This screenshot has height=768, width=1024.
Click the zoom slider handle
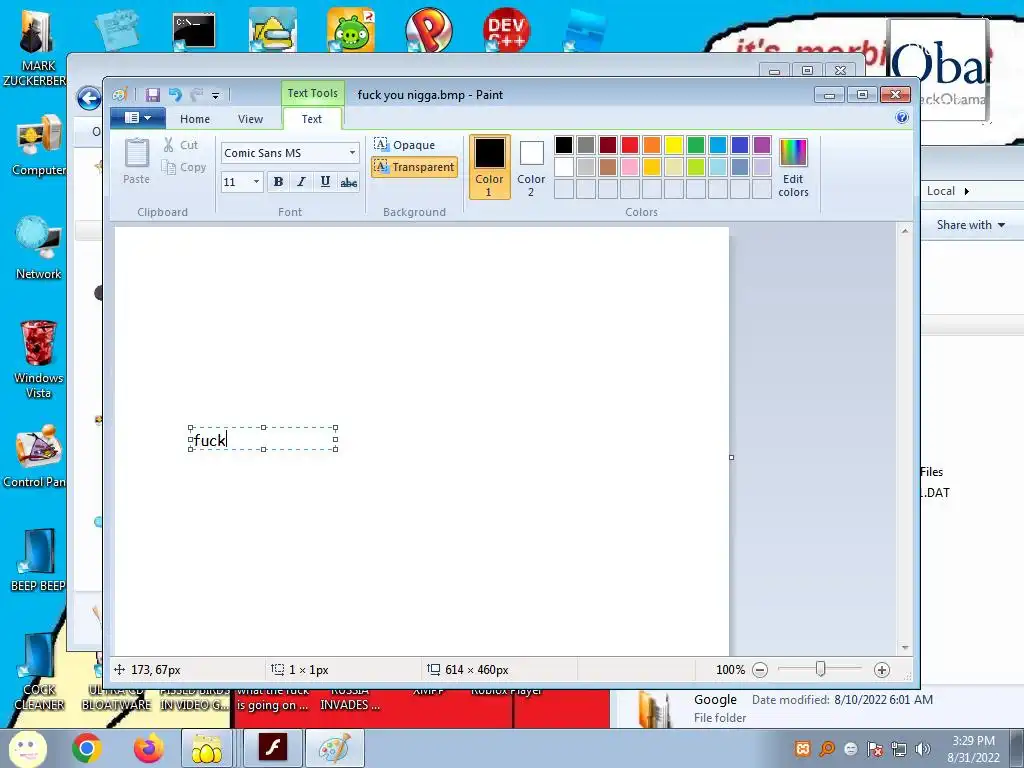pyautogui.click(x=820, y=669)
